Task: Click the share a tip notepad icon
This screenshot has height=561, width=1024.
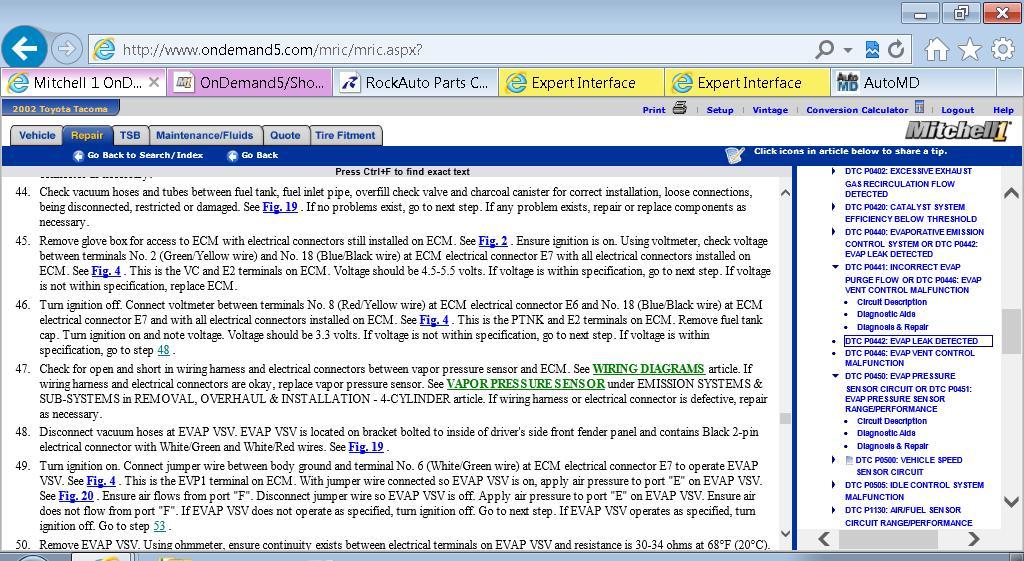Action: 735,155
